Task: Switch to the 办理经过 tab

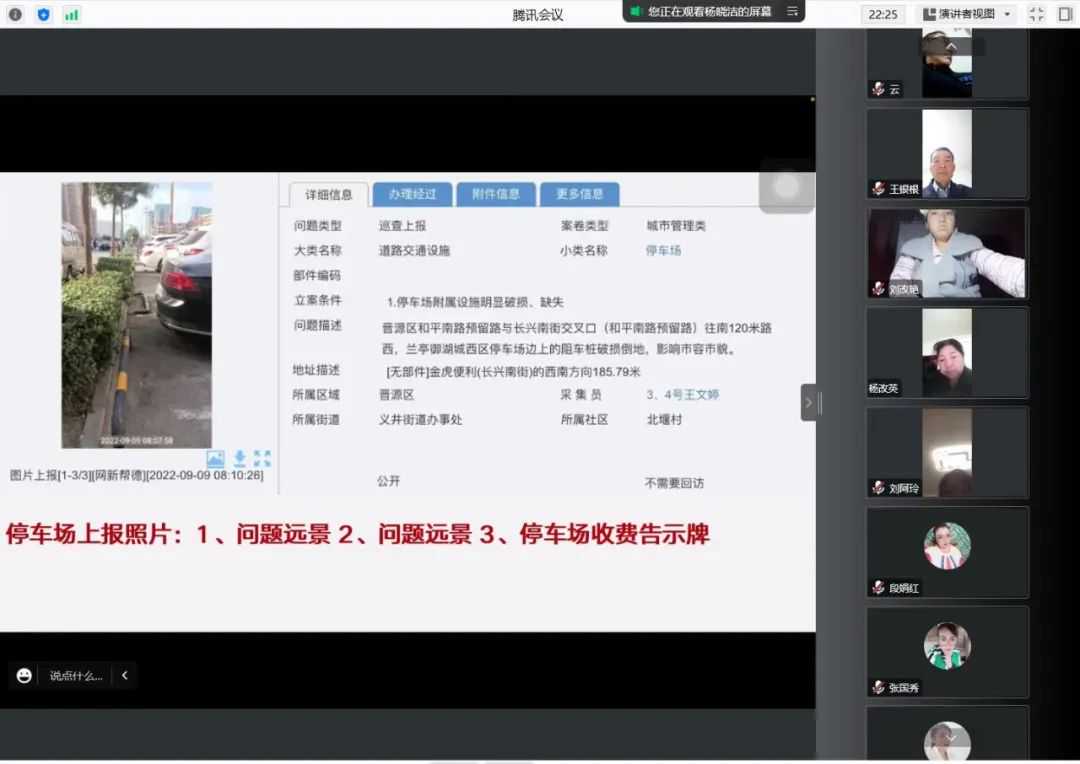Action: click(x=412, y=194)
